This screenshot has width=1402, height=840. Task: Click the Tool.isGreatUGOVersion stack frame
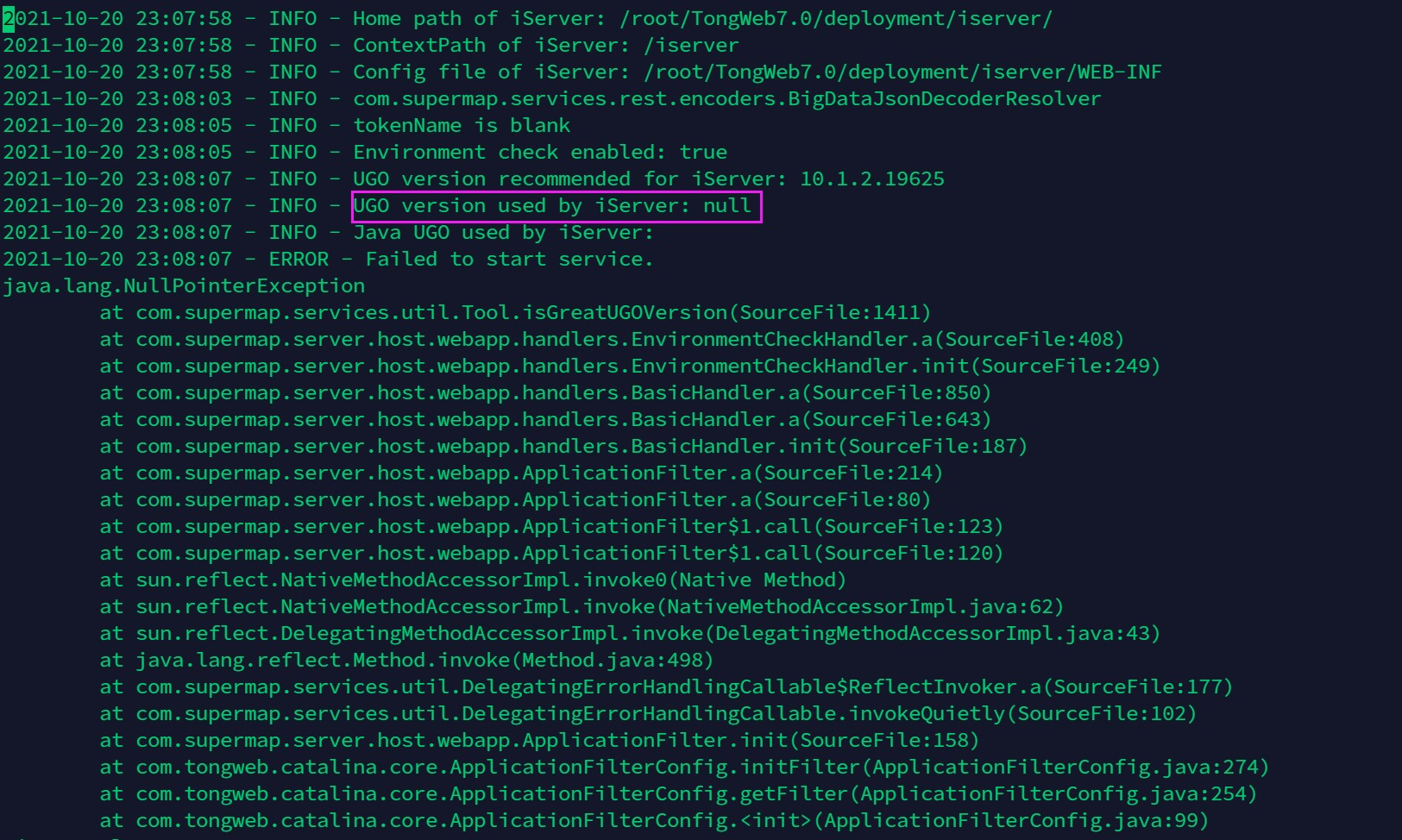coord(515,312)
